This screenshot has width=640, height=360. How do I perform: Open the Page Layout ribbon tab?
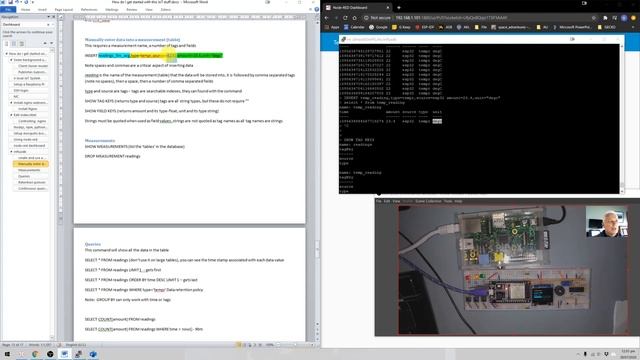tap(64, 9)
